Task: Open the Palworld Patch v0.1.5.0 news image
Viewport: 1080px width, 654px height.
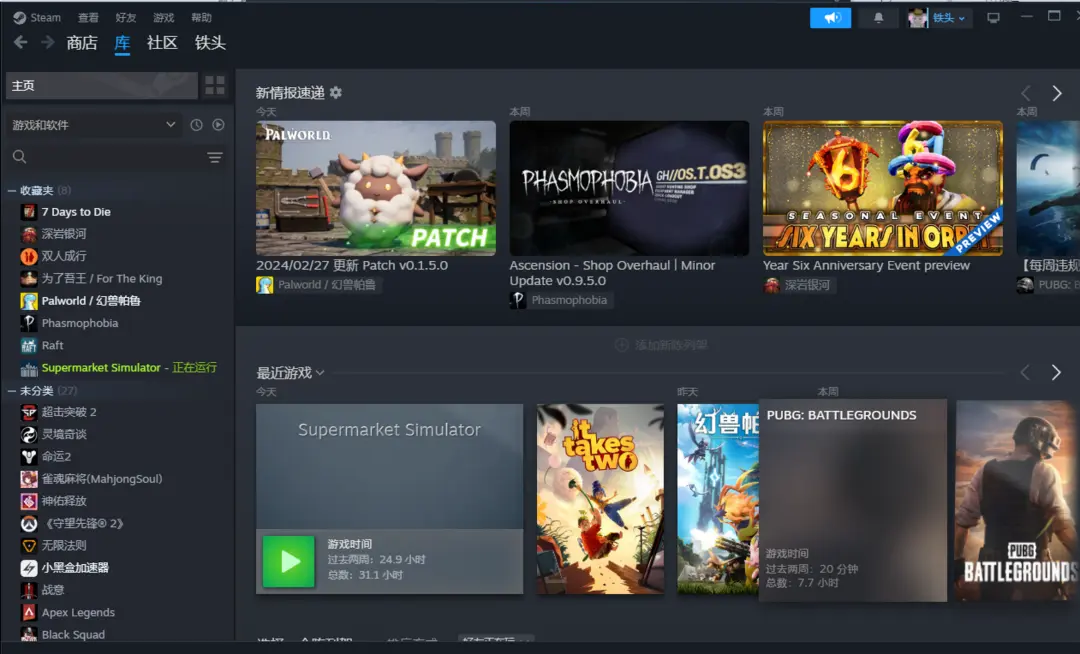Action: point(375,189)
